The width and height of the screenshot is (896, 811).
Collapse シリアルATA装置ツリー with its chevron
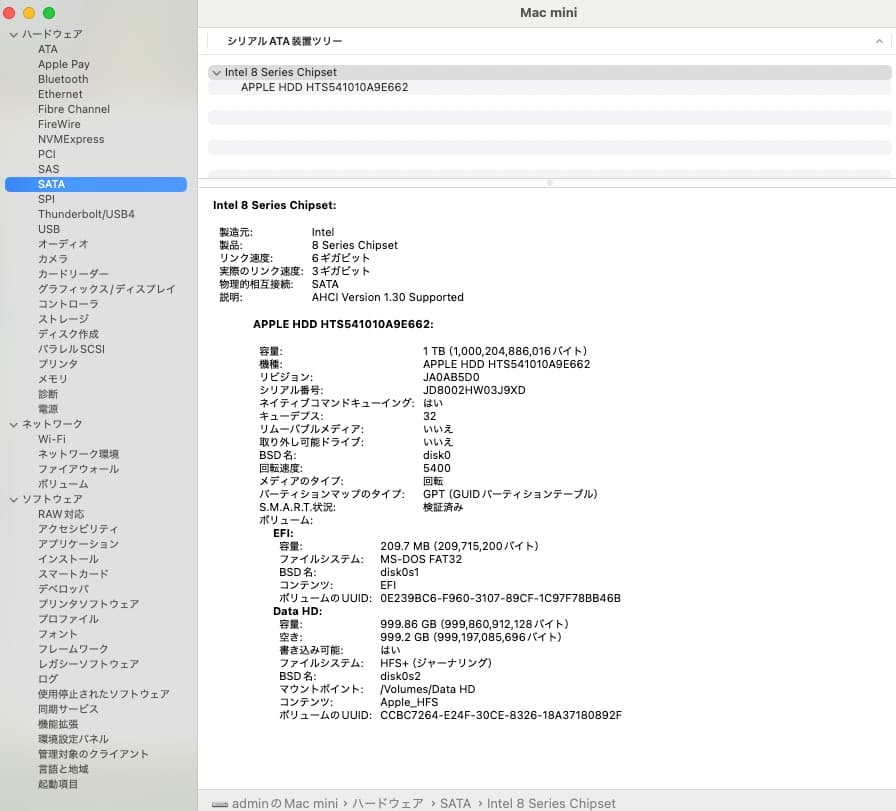[879, 40]
